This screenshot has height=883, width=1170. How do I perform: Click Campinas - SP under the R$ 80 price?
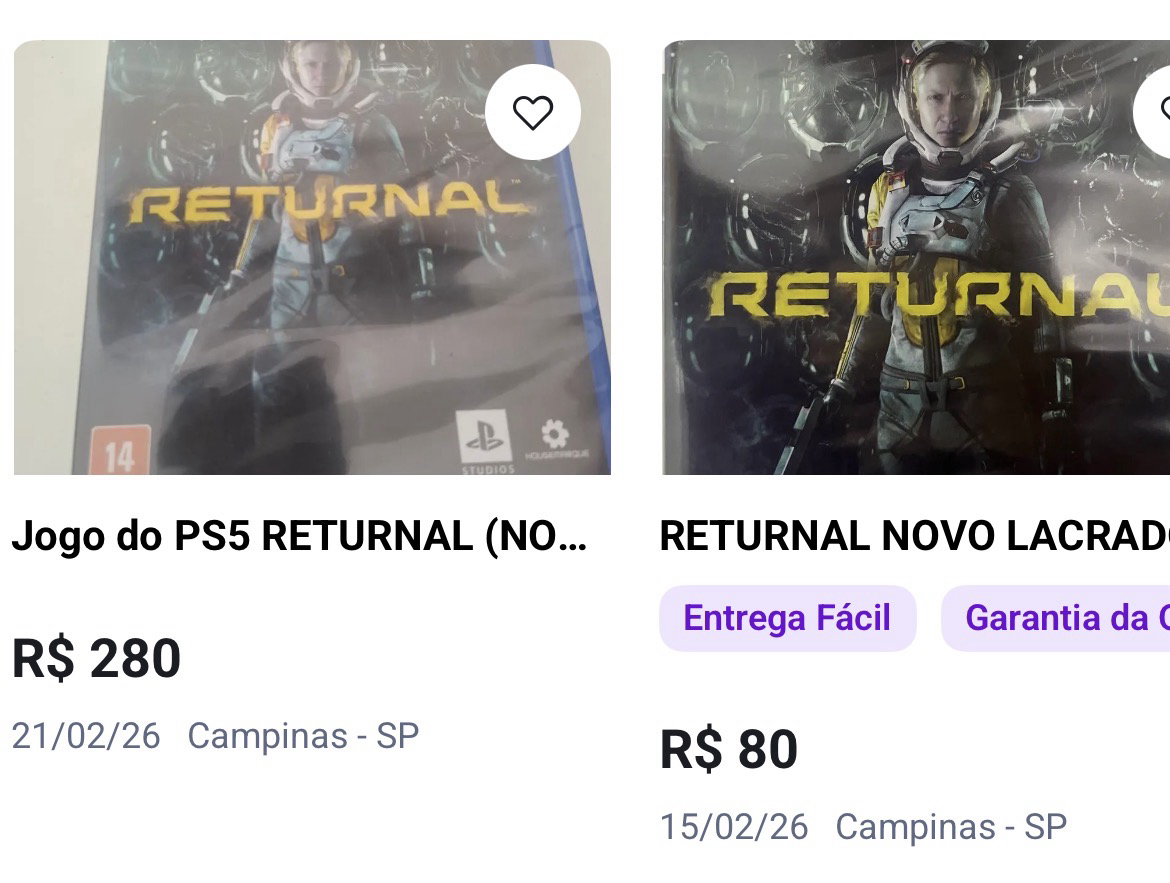951,827
